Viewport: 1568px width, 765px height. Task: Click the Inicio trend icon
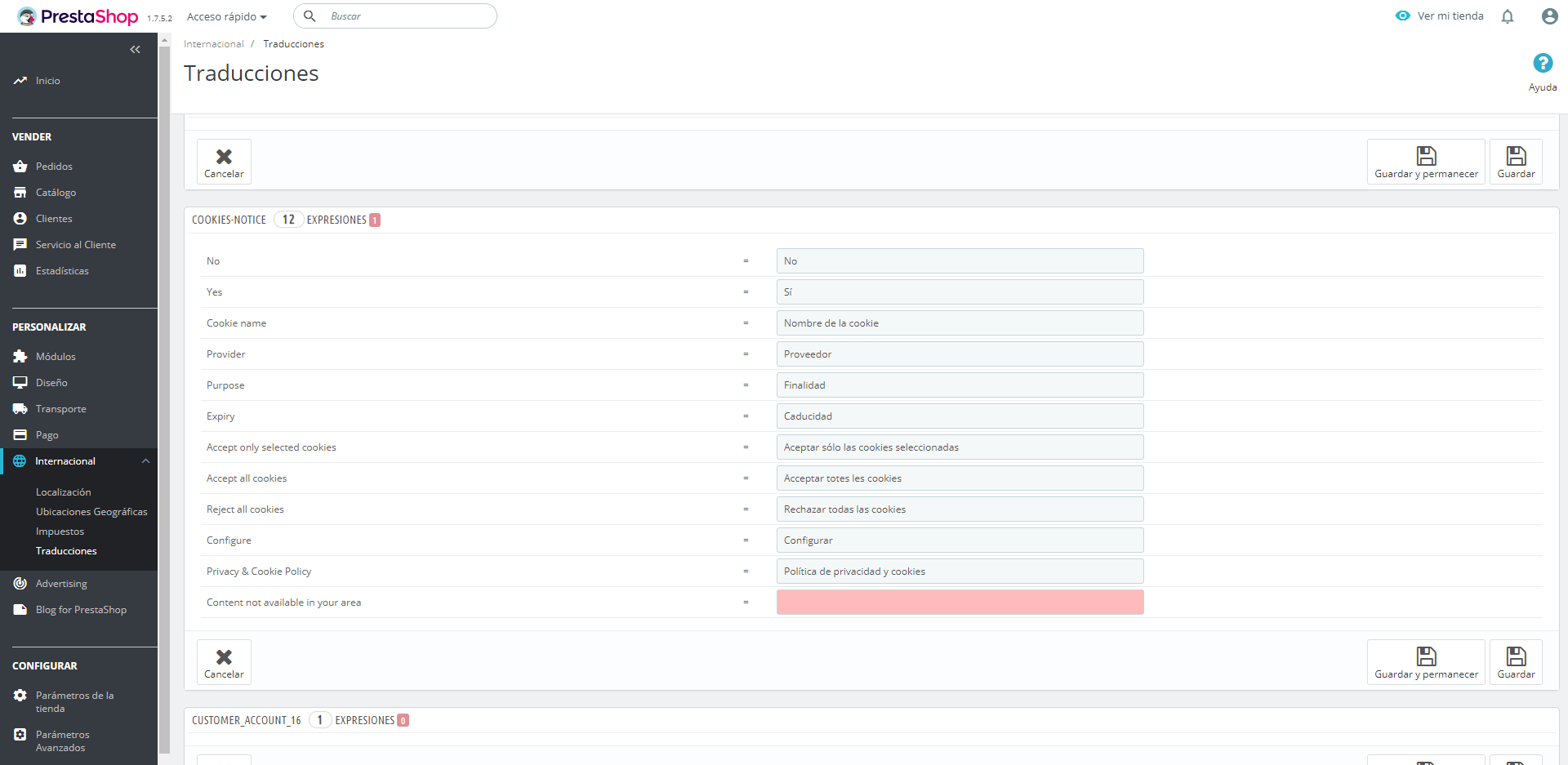[20, 81]
